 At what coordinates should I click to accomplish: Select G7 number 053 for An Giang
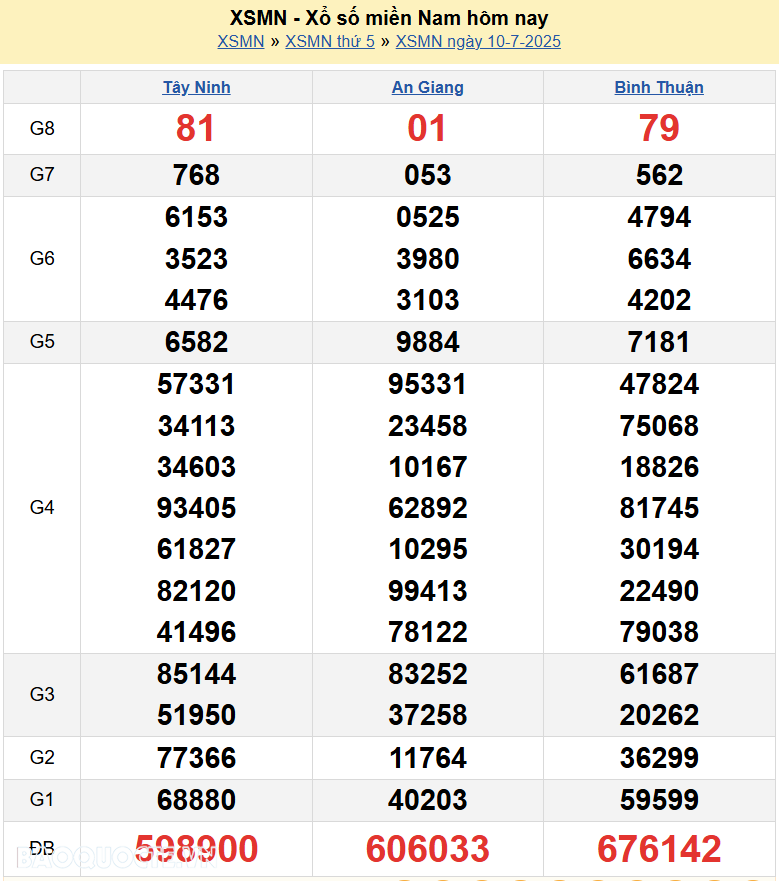tap(427, 175)
